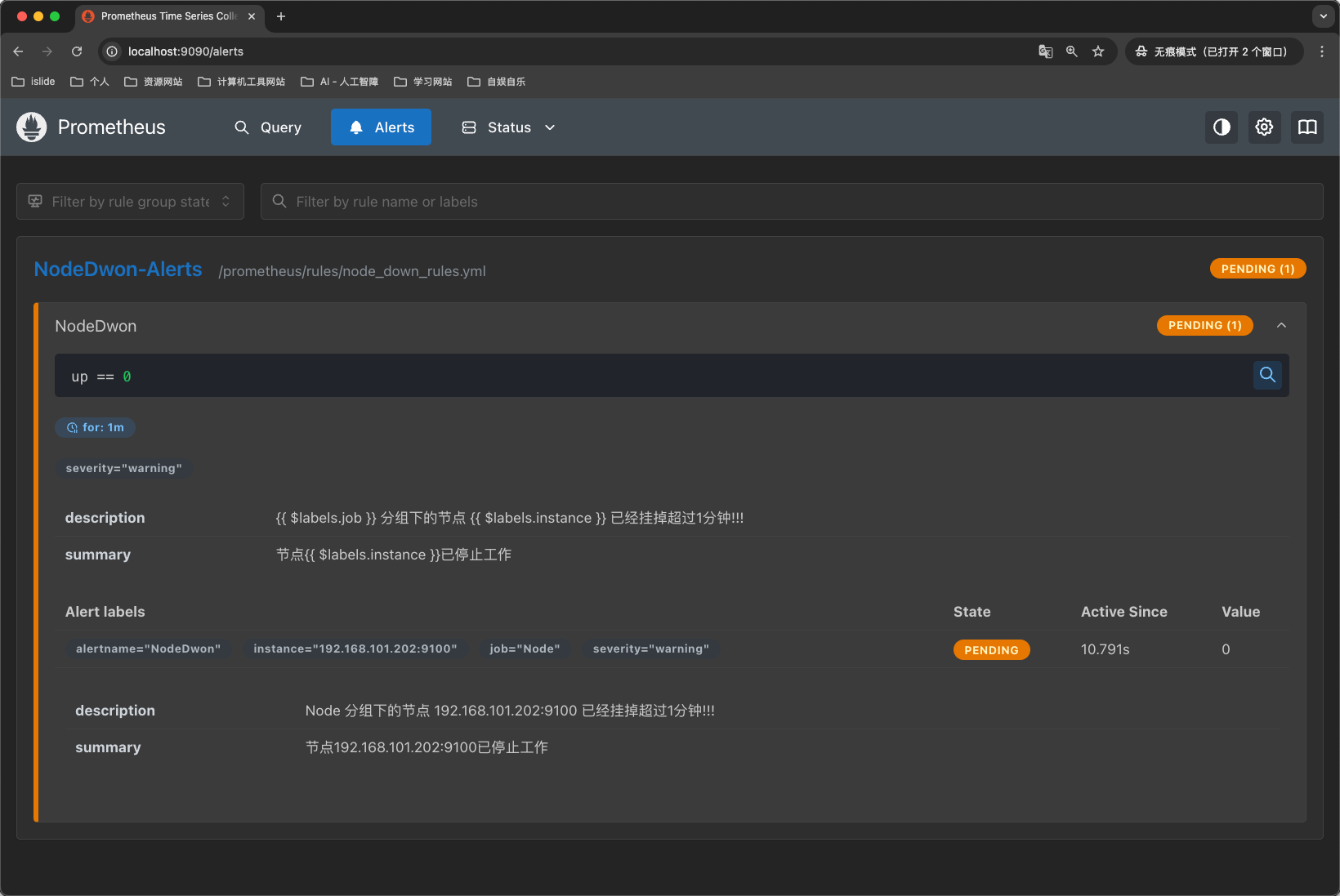Click the bell icon on the Alerts tab

point(355,127)
